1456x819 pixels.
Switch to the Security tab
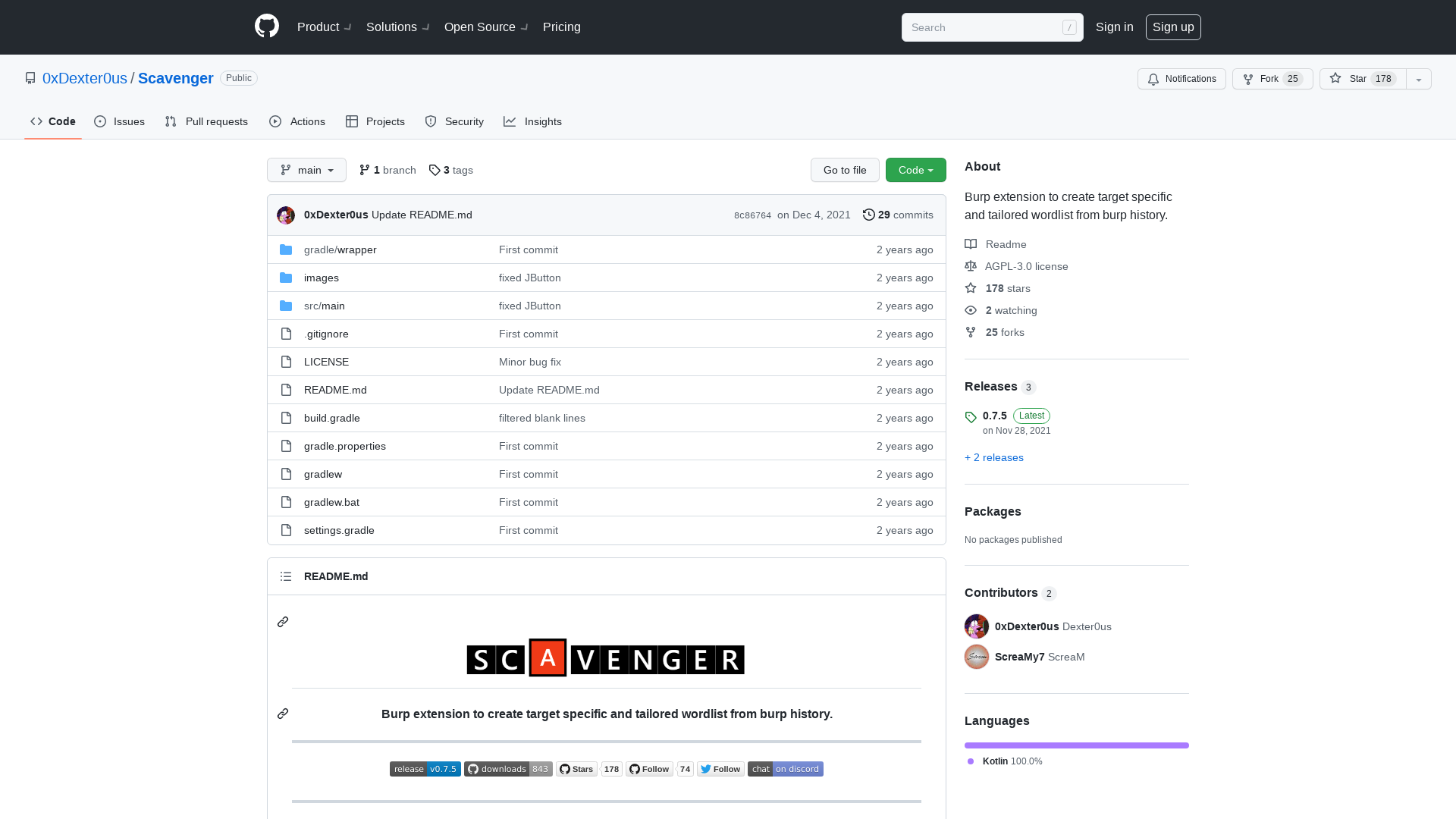454,121
